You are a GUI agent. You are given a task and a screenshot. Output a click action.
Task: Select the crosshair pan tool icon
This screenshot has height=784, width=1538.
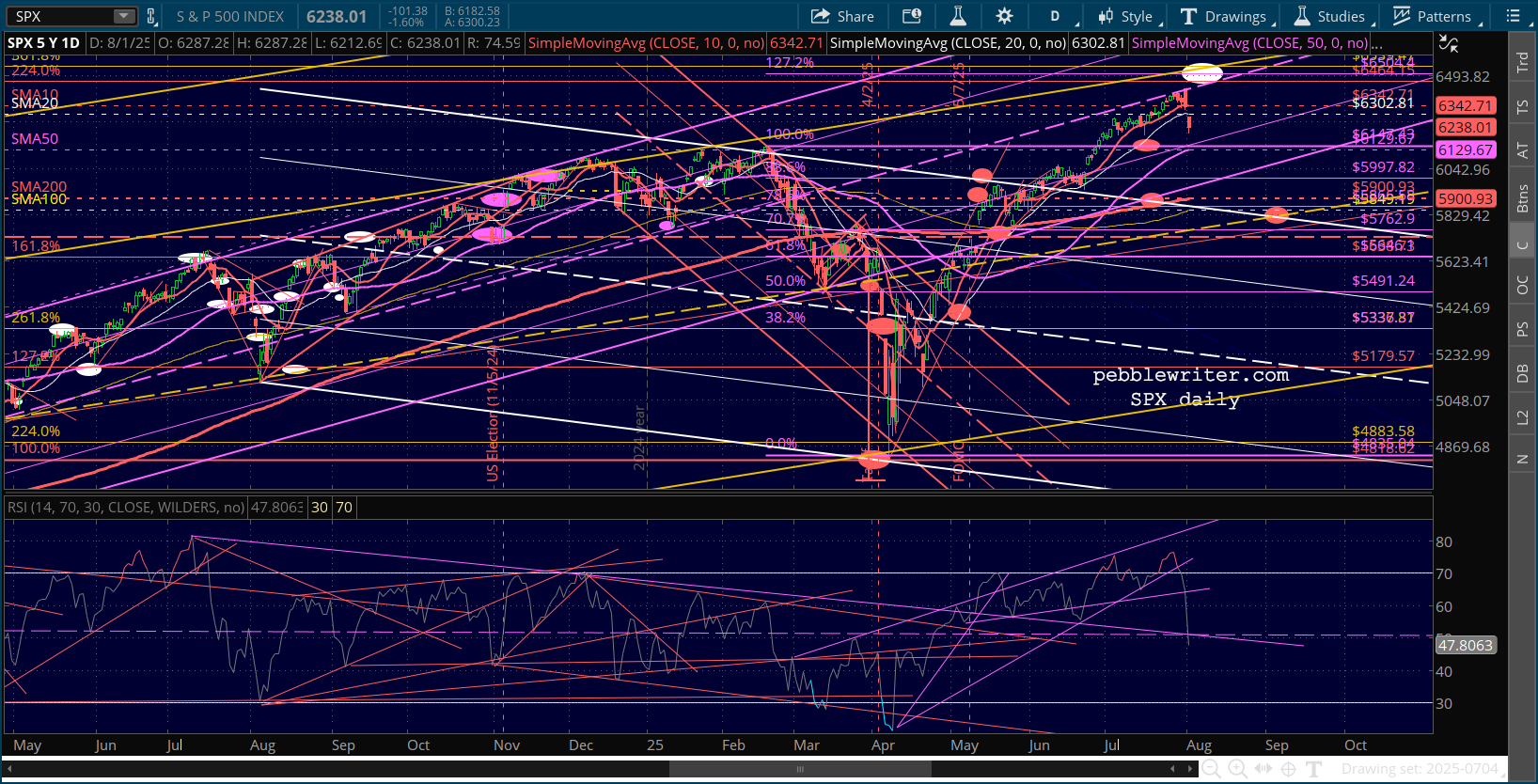pyautogui.click(x=1288, y=769)
